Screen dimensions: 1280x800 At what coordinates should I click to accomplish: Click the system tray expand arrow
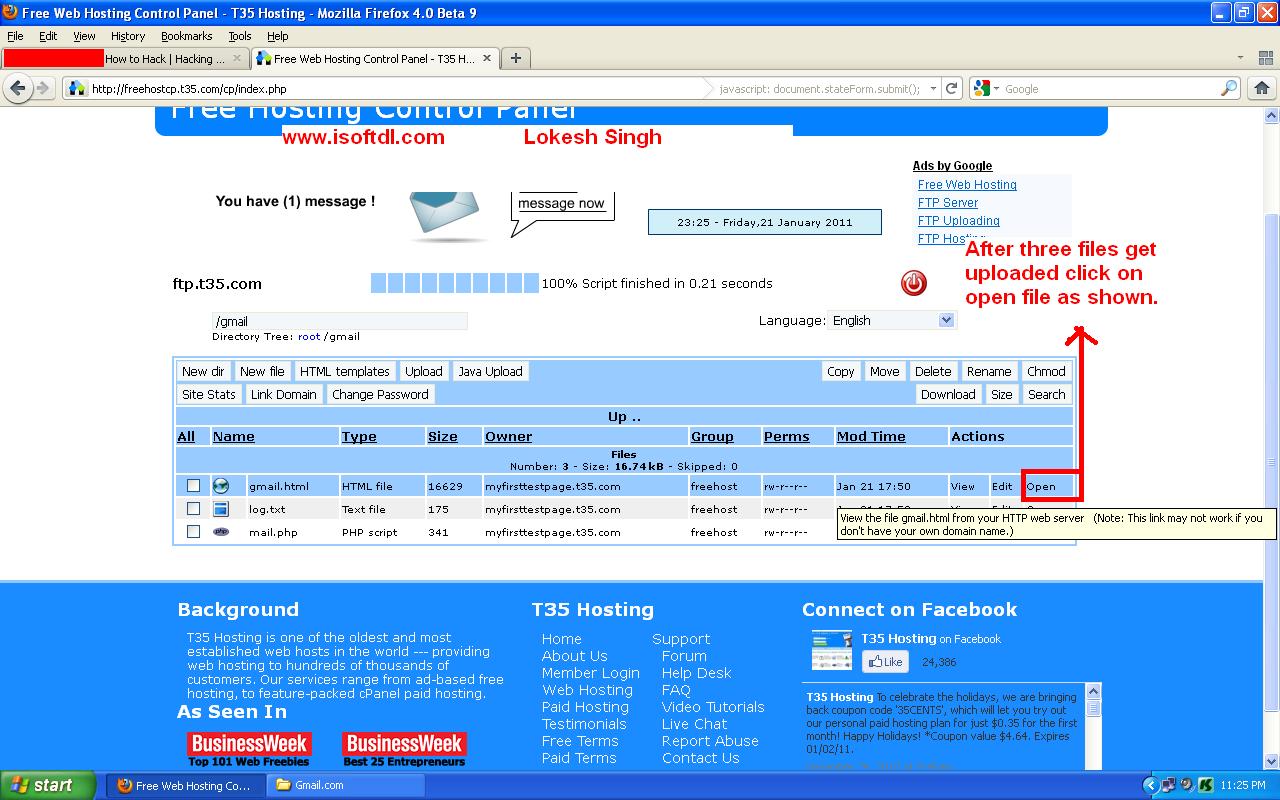[x=1151, y=785]
